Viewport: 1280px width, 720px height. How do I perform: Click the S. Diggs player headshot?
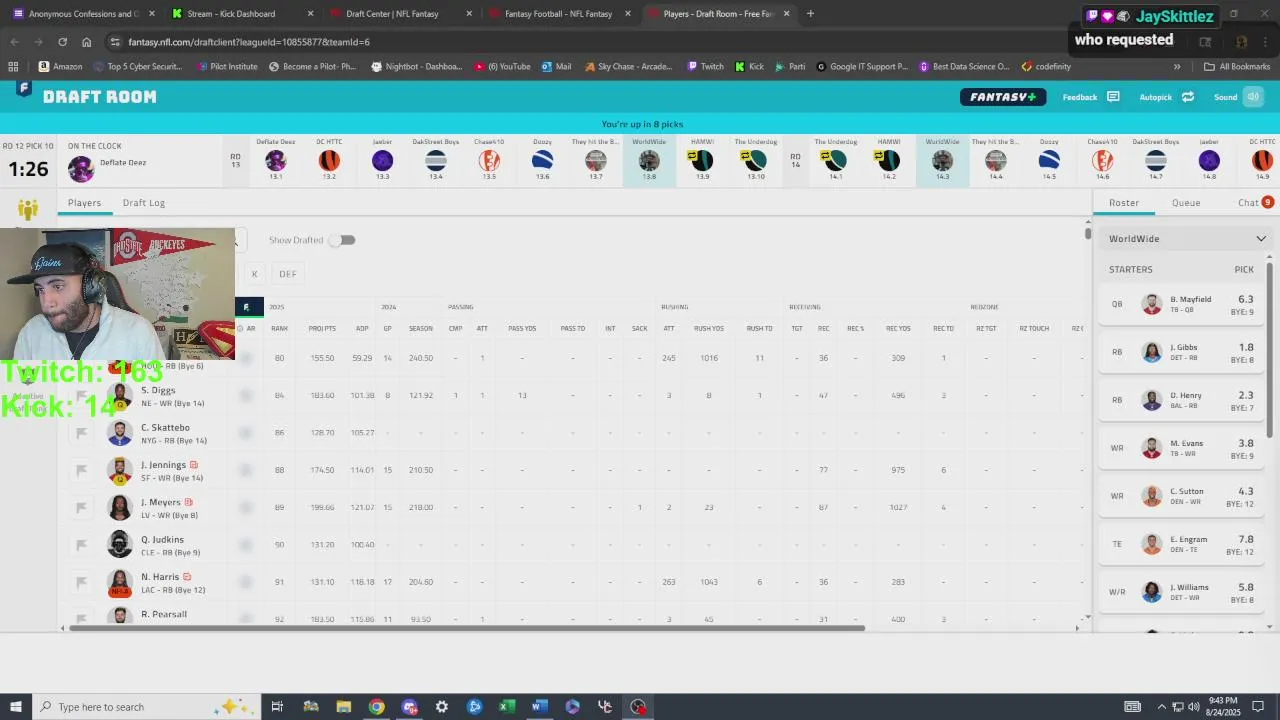tap(120, 396)
